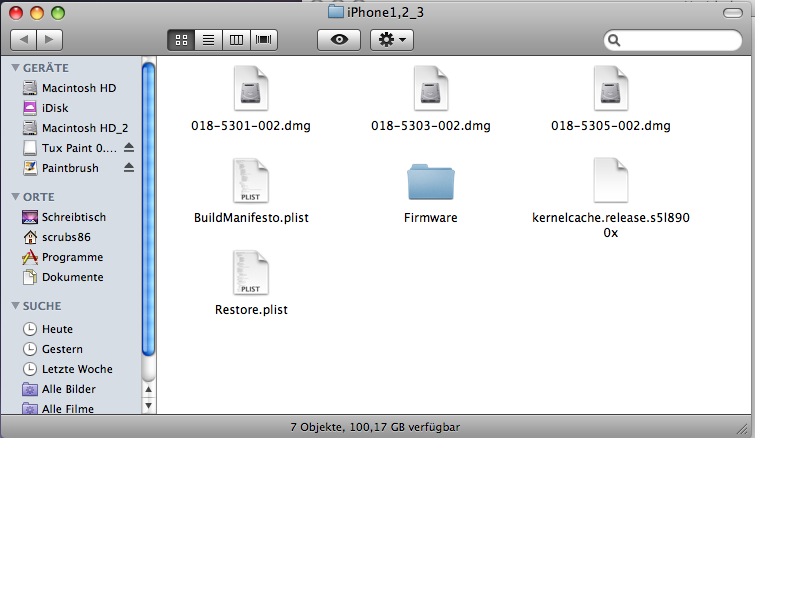Eject the Paintbrush volume
This screenshot has height=600, width=800.
(x=128, y=168)
